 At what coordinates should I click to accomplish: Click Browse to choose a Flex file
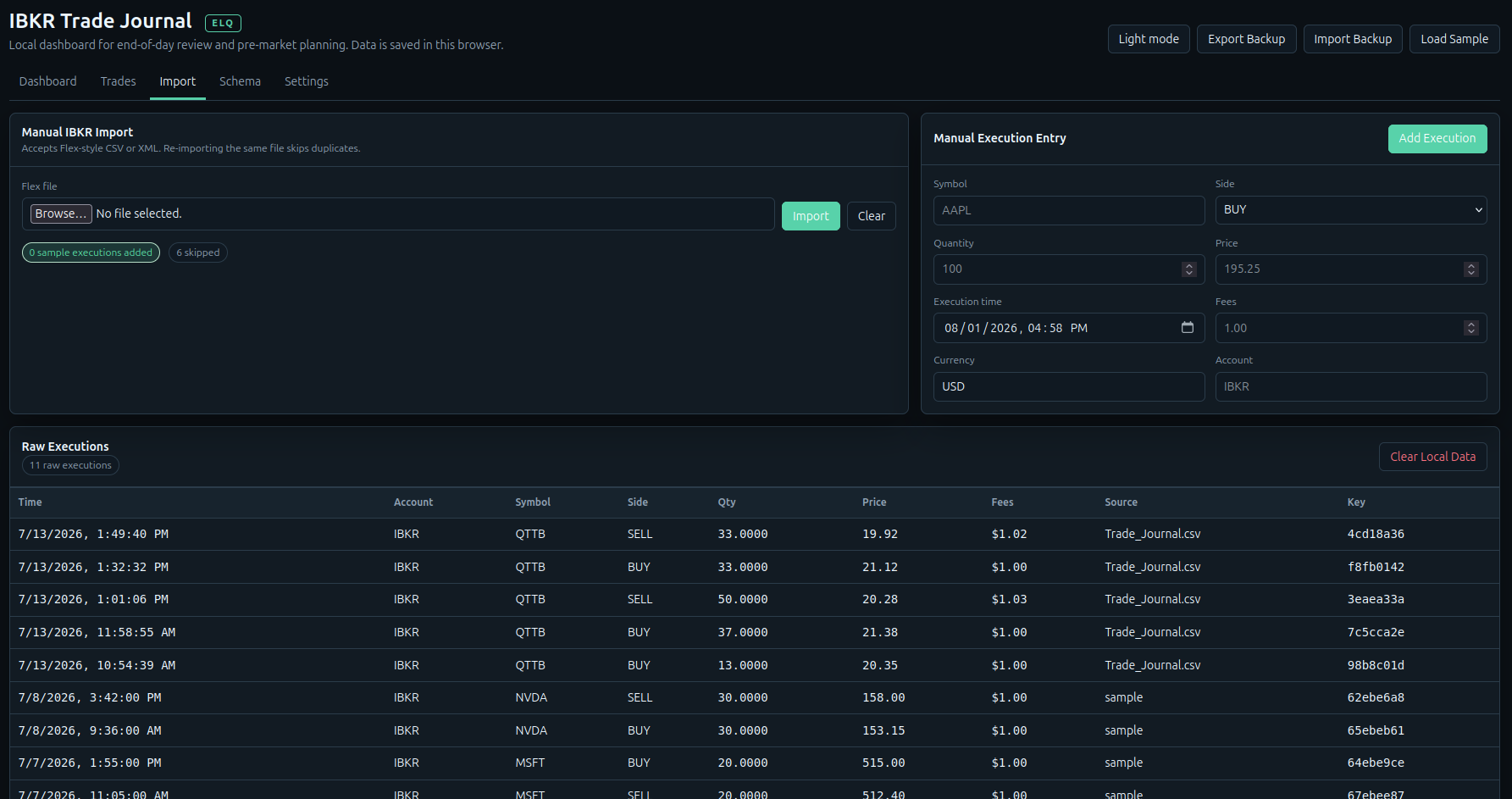pos(61,214)
